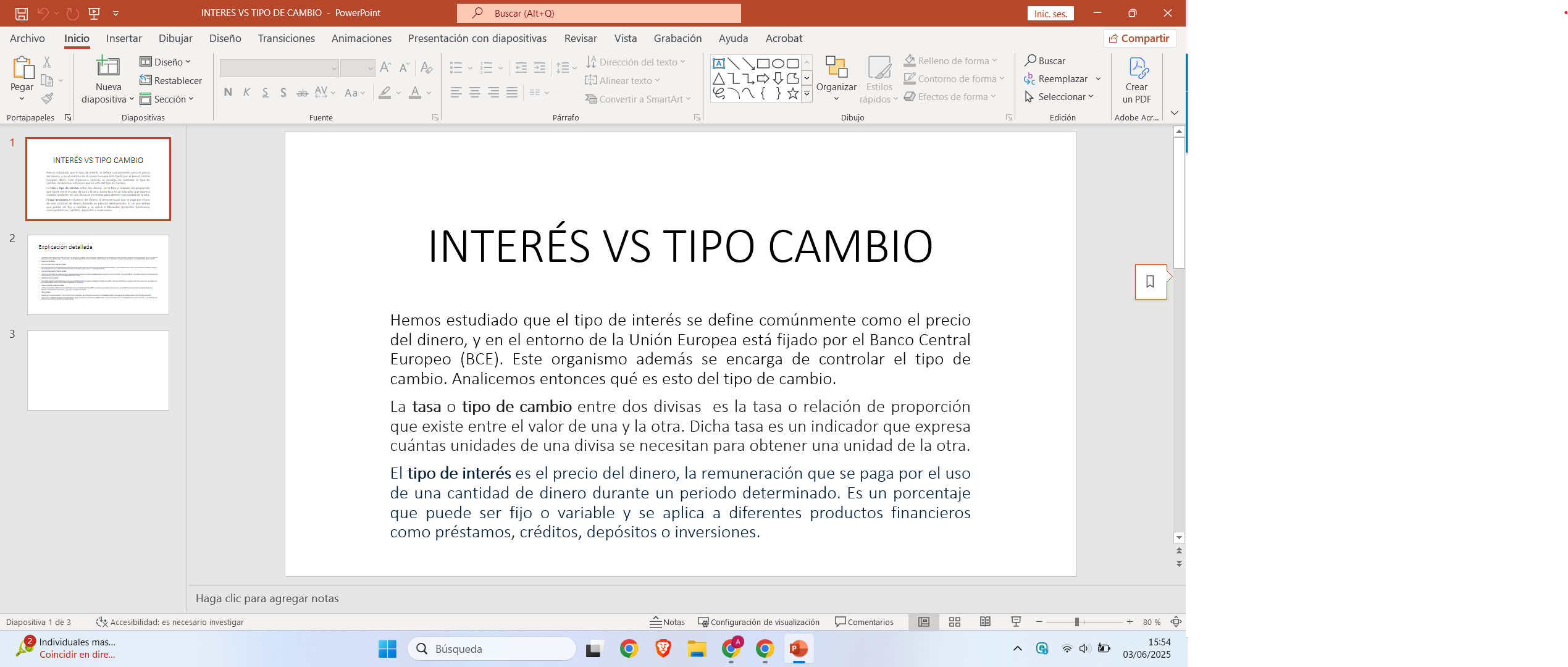Toggle left text alignment
The image size is (1568, 667).
(x=456, y=93)
